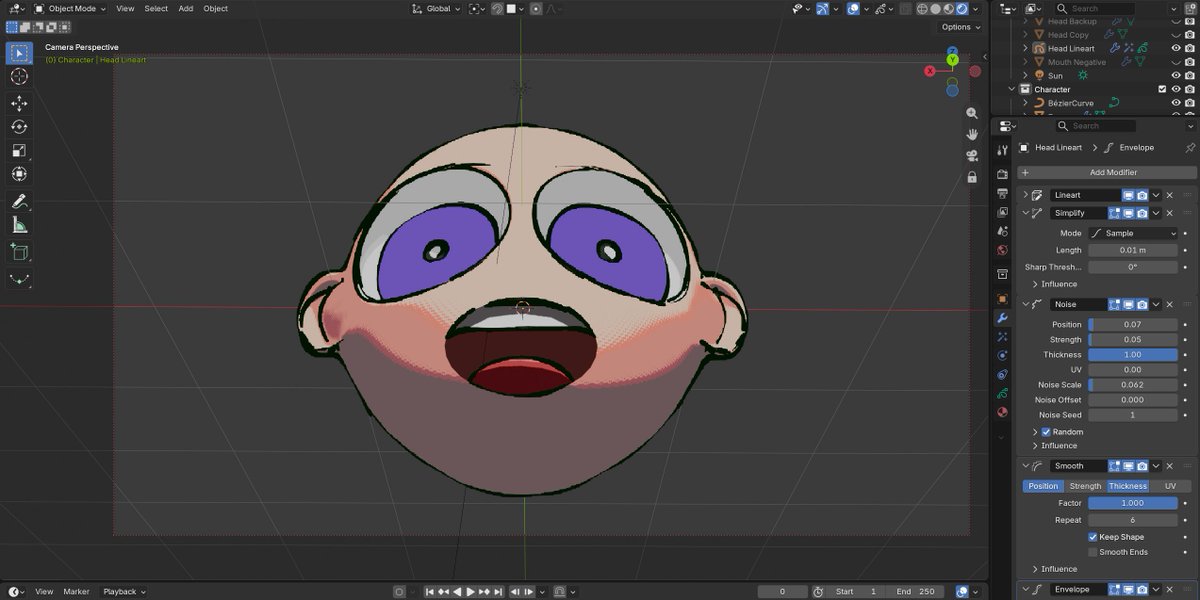Expand the Head Lineart outliner row
This screenshot has height=600, width=1200.
[x=1026, y=48]
